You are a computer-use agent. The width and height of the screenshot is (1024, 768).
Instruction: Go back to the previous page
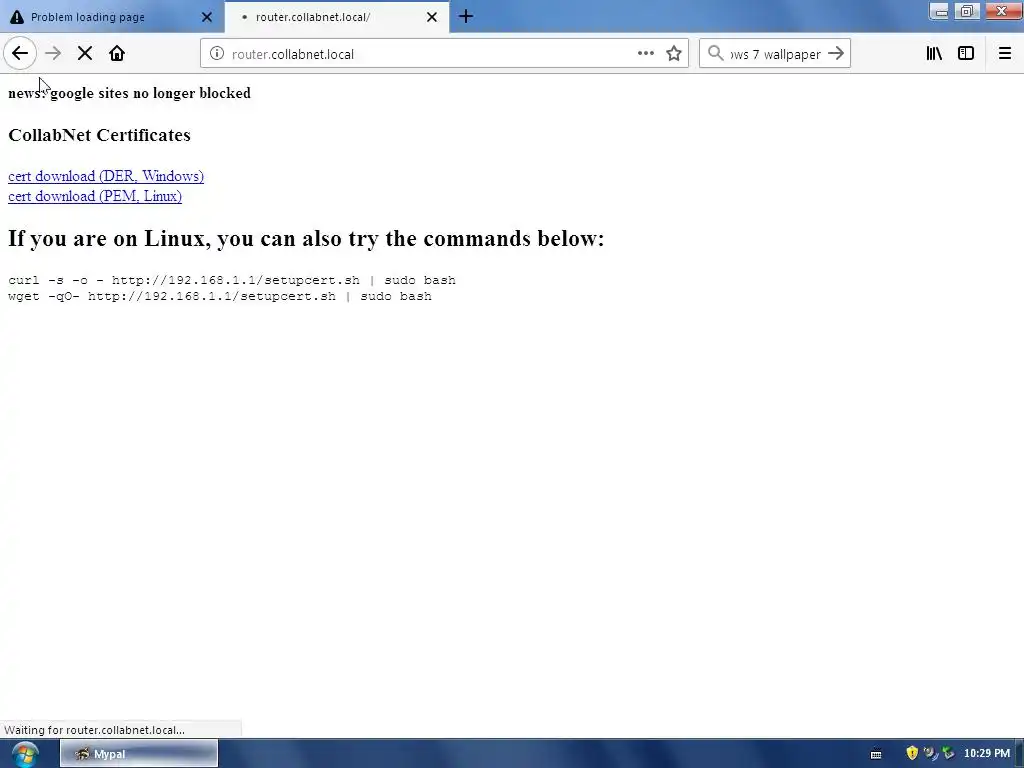[x=20, y=54]
